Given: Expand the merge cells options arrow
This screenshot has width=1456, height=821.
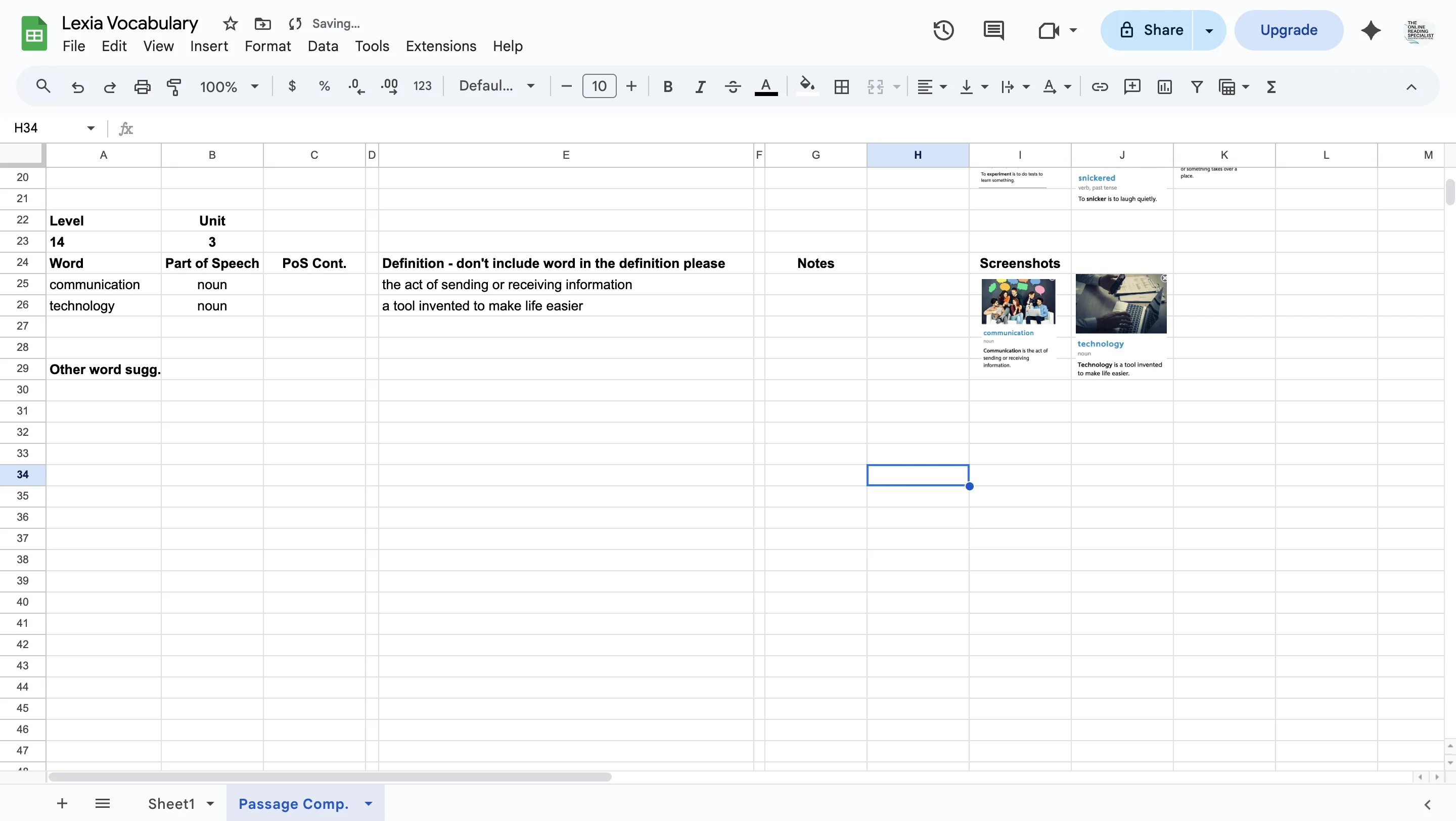Looking at the screenshot, I should [x=897, y=86].
